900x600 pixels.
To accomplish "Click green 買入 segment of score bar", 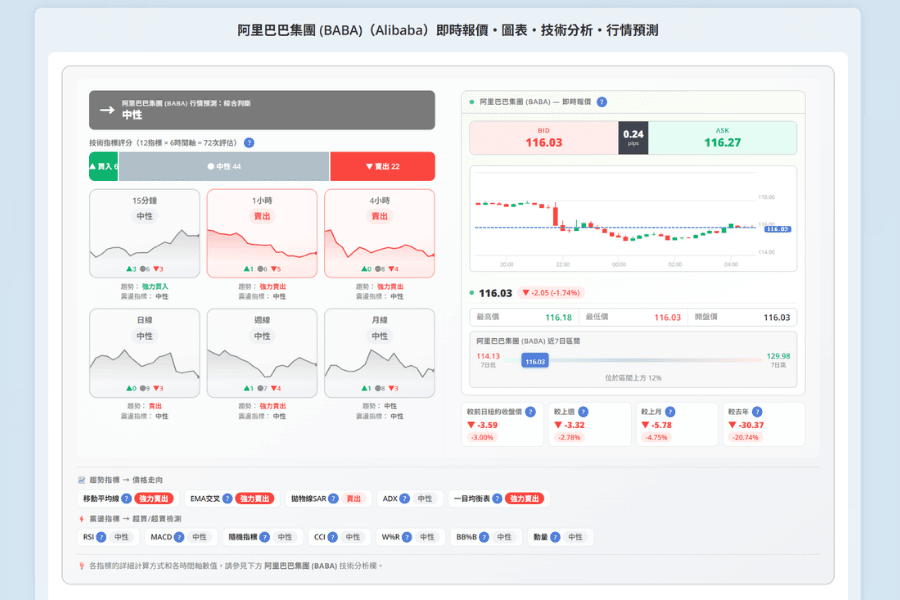I will (103, 167).
